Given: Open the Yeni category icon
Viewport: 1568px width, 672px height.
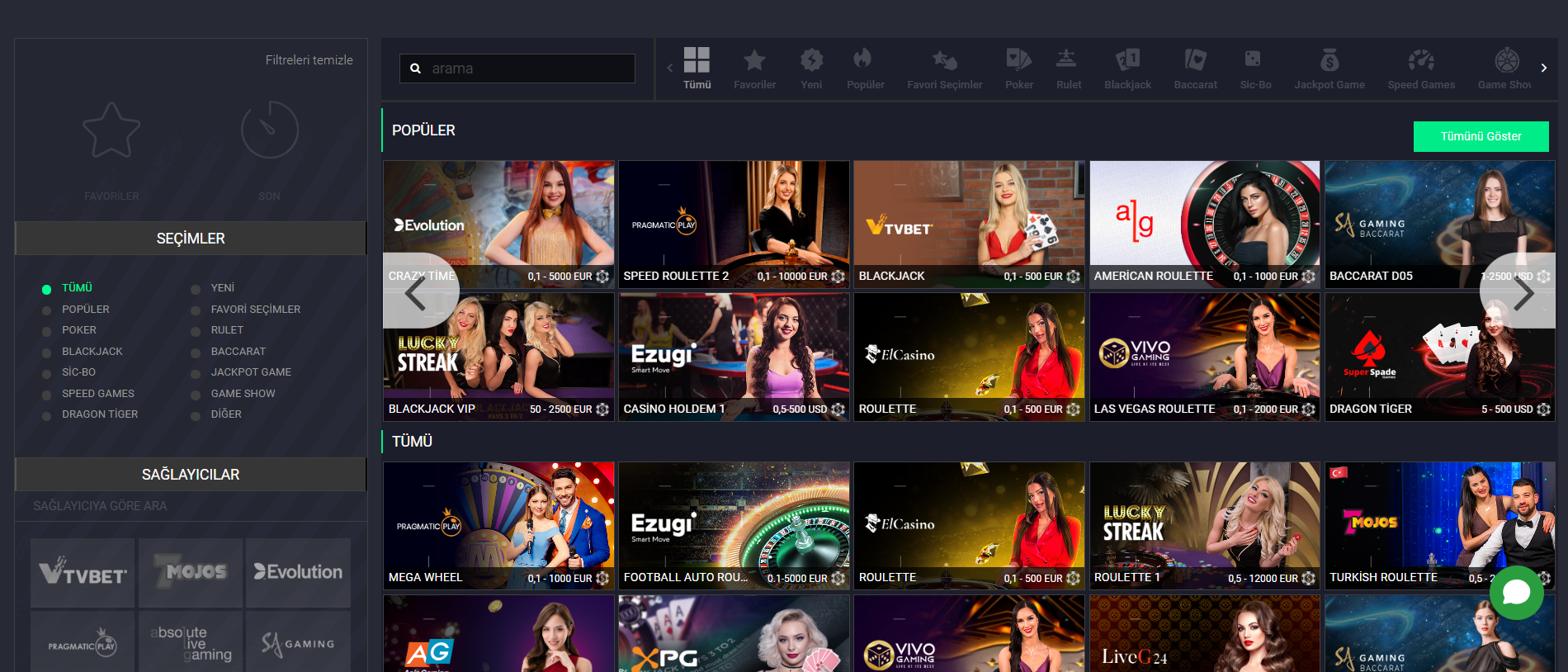Looking at the screenshot, I should 811,69.
